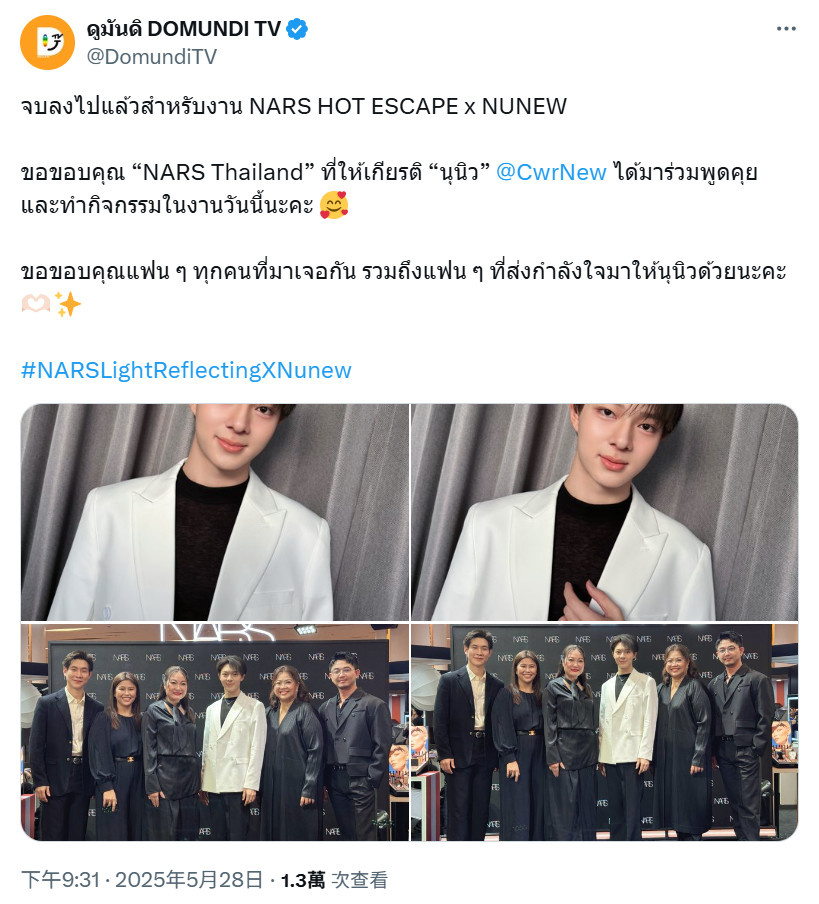Click the blue verified badge
Screen dimensions: 819x904
point(297,29)
